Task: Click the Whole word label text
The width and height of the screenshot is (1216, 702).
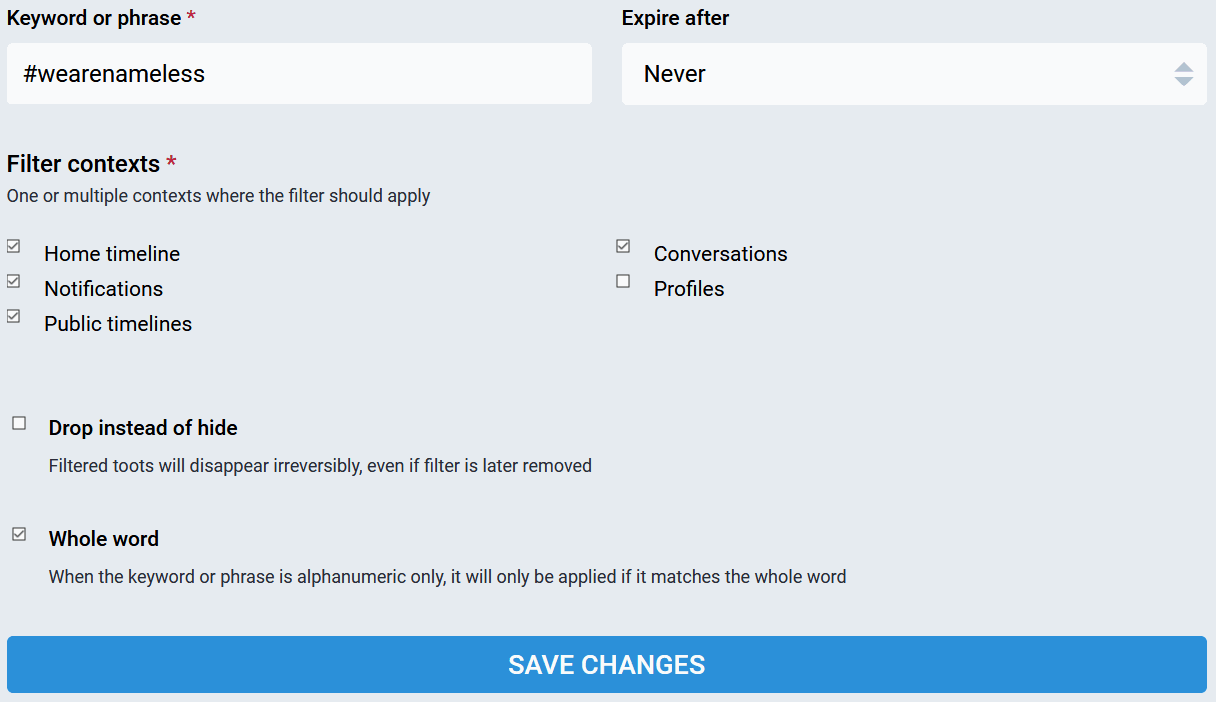Action: pos(104,539)
